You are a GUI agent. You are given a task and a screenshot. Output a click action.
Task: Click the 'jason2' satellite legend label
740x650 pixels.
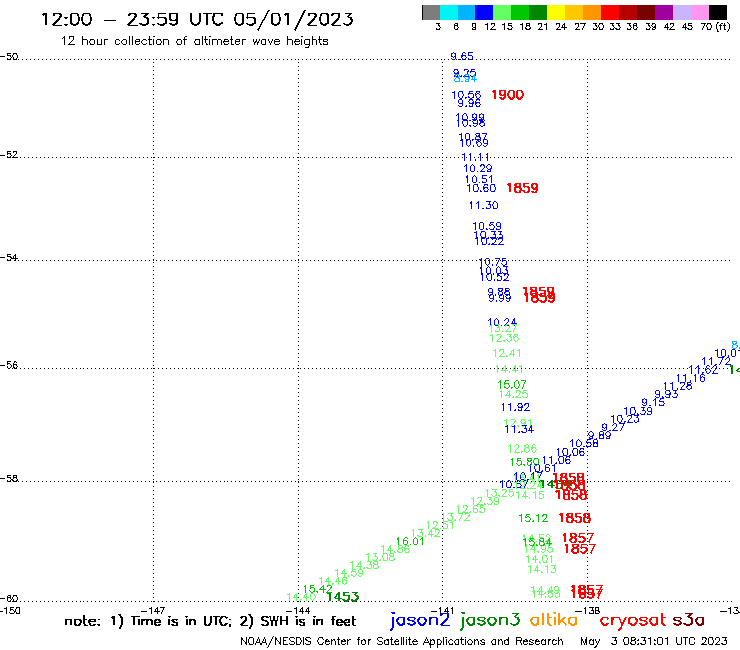click(420, 620)
